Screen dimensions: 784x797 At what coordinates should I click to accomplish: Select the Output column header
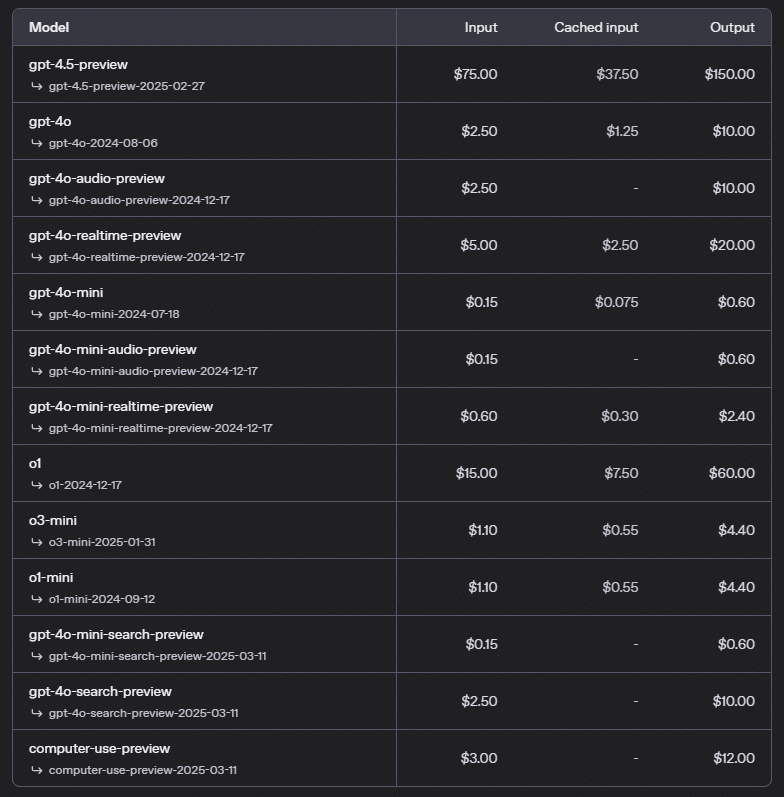tap(732, 27)
